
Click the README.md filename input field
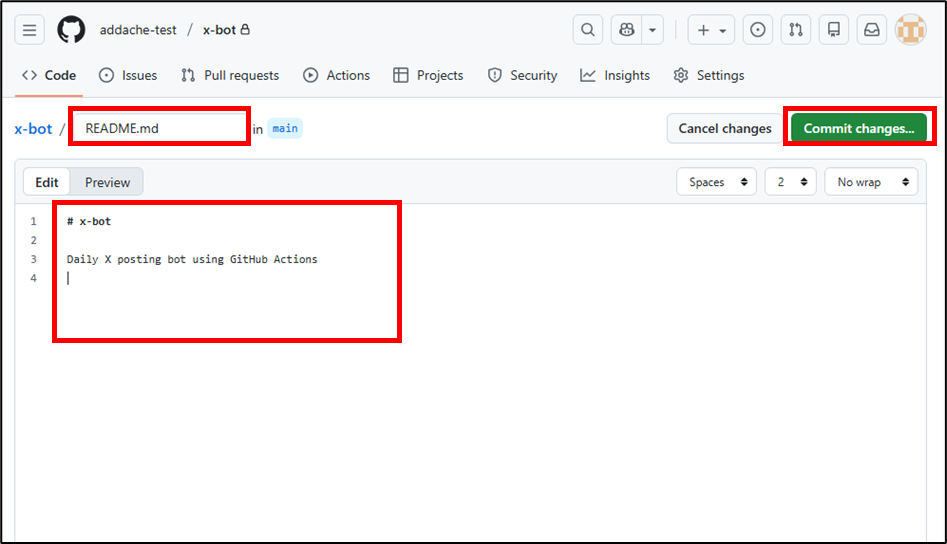[160, 128]
